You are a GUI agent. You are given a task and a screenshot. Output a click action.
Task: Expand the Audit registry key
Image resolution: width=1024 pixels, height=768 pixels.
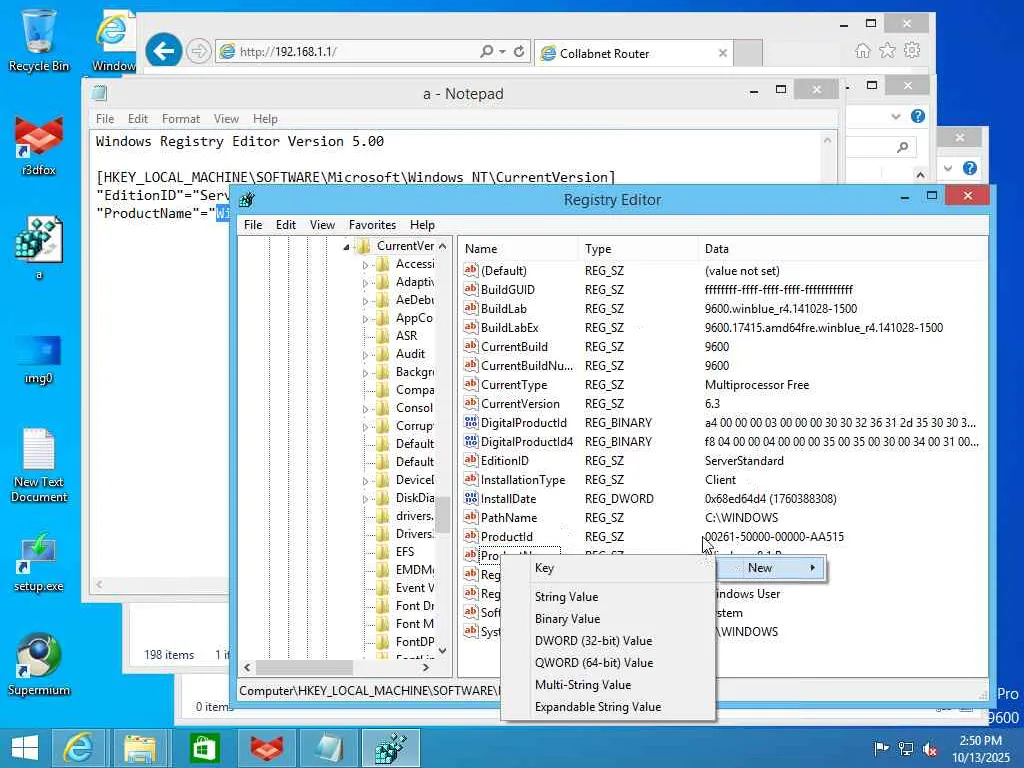(x=366, y=355)
